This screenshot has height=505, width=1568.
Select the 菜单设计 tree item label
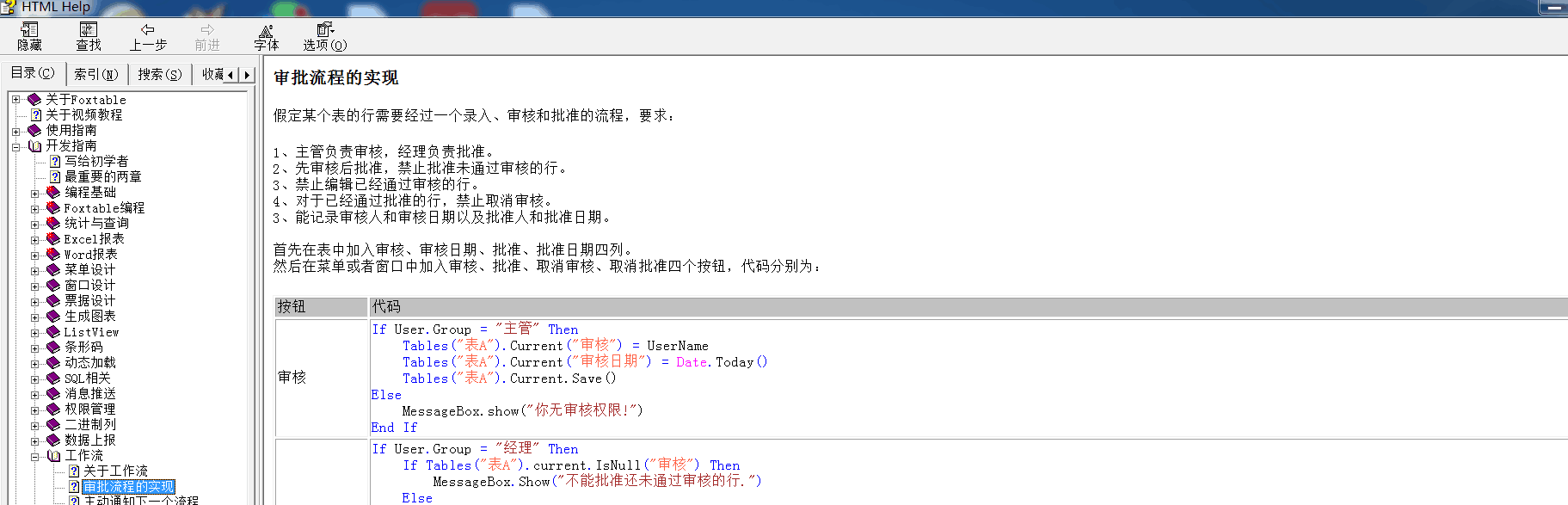pyautogui.click(x=89, y=270)
